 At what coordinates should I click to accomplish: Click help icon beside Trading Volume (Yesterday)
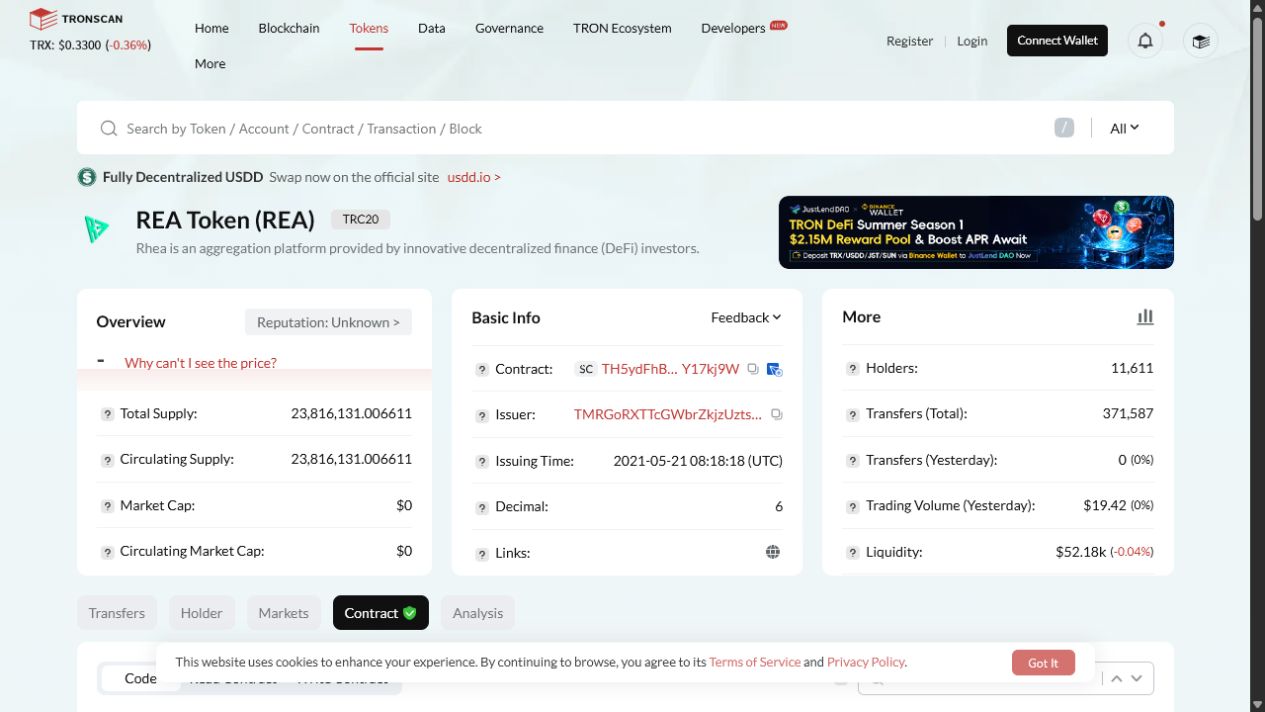tap(853, 506)
